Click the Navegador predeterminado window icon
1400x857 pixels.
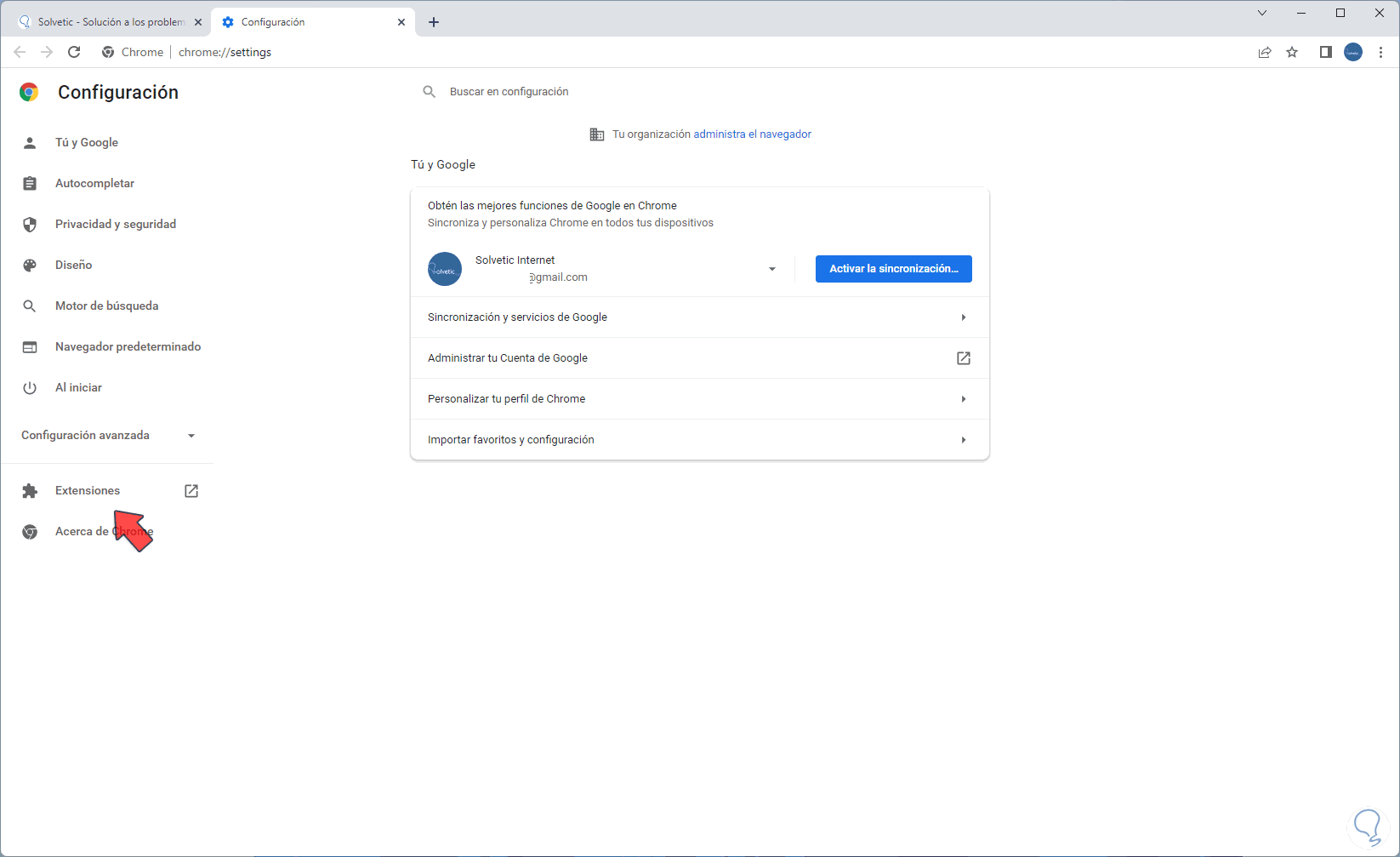[30, 346]
